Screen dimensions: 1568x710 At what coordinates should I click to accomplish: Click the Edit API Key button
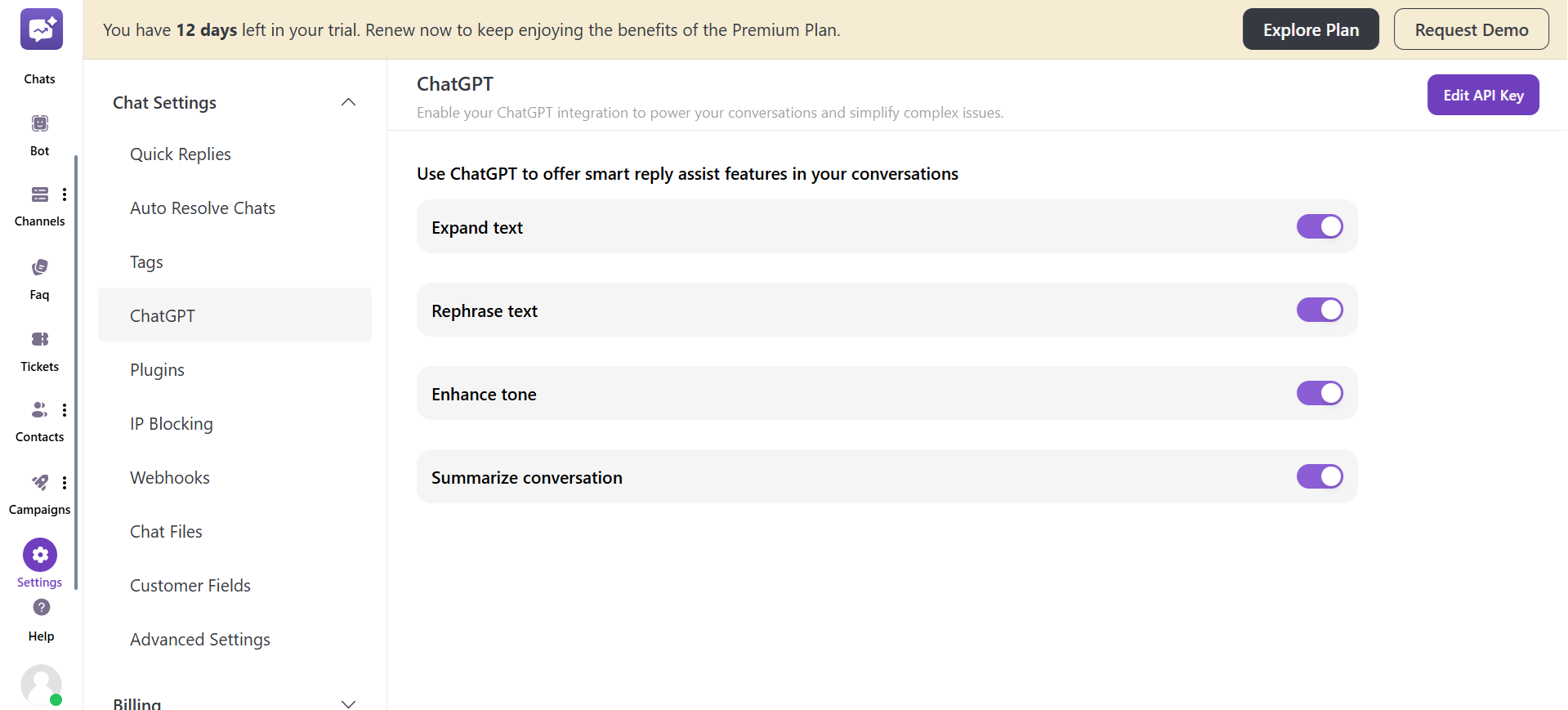tap(1482, 94)
